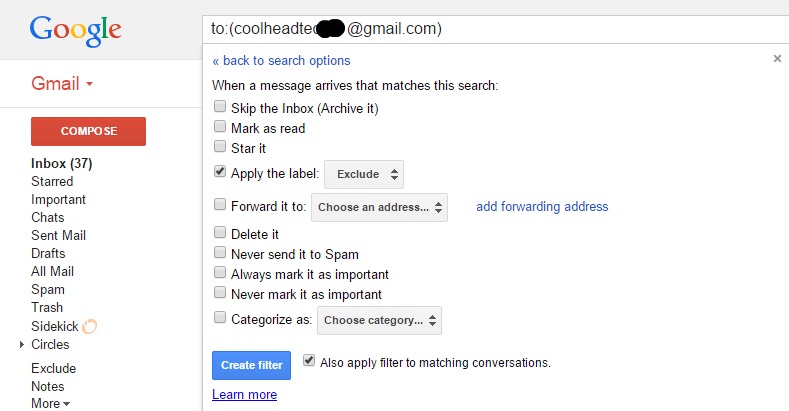Toggle the Star it checkbox
789x411 pixels.
point(220,147)
